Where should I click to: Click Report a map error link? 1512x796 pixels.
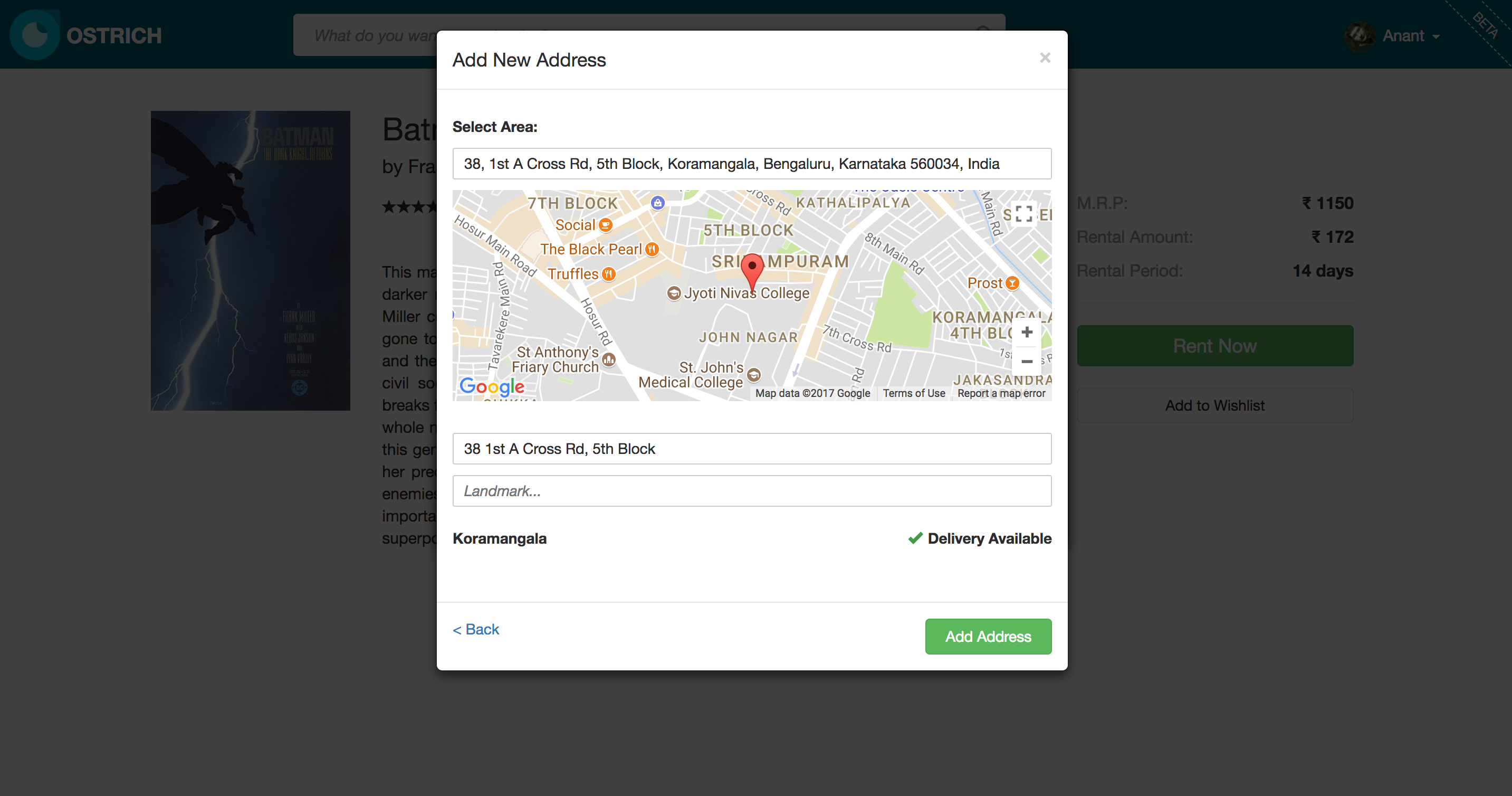[x=1001, y=393]
